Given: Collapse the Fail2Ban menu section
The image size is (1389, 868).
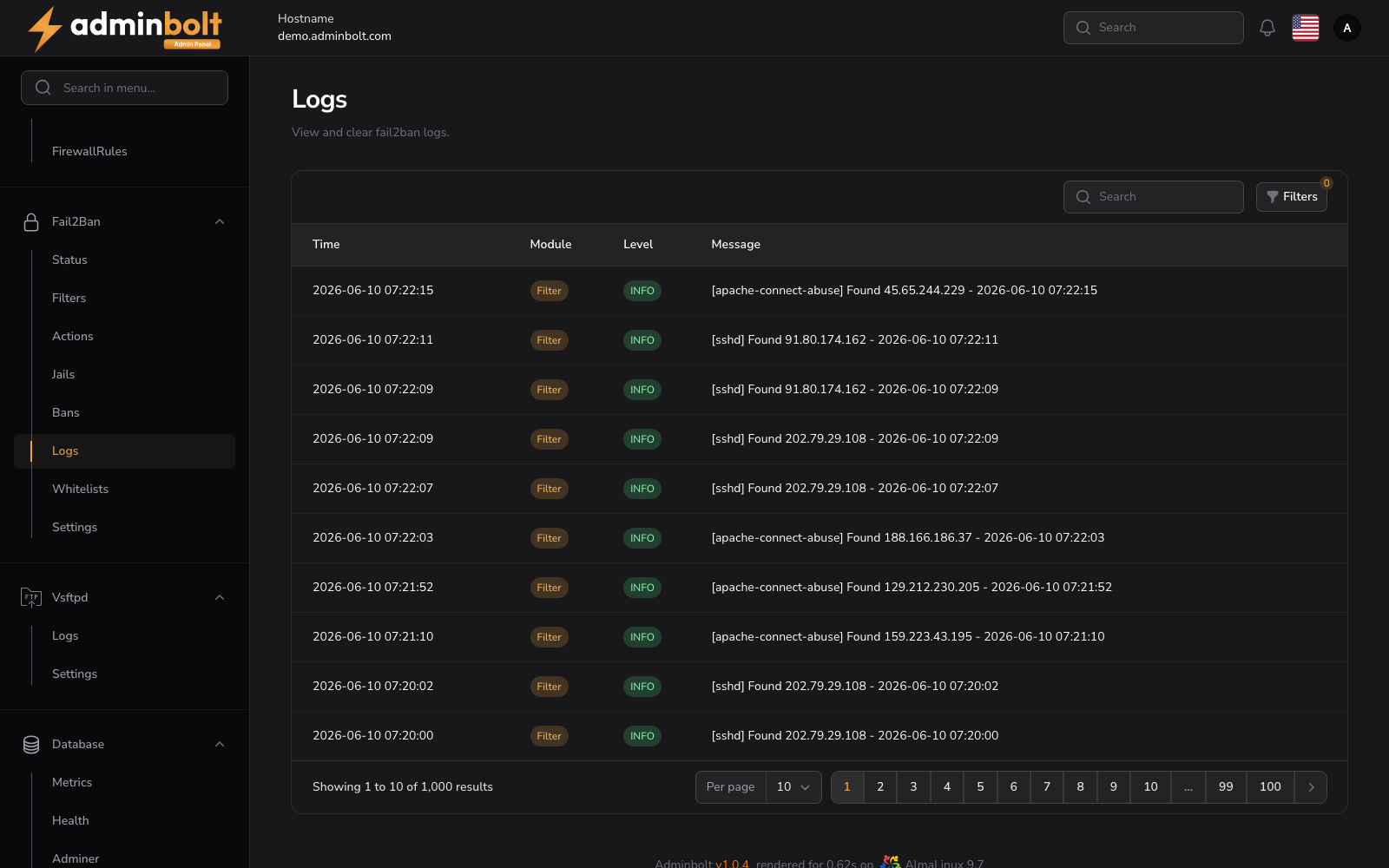Looking at the screenshot, I should click(x=220, y=222).
